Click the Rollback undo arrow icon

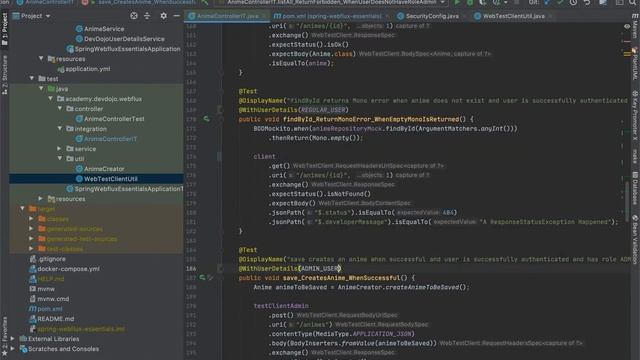587,2
